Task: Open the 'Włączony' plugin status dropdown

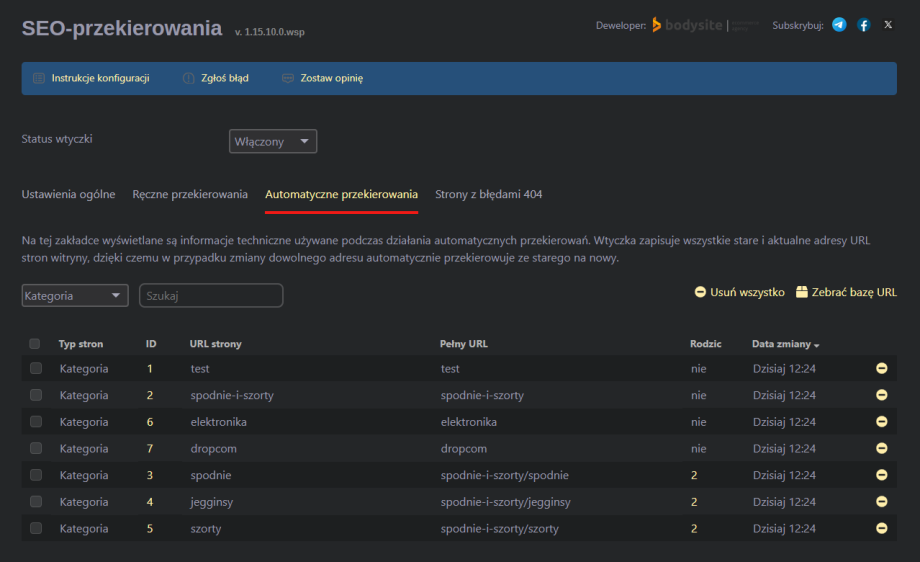Action: click(273, 142)
